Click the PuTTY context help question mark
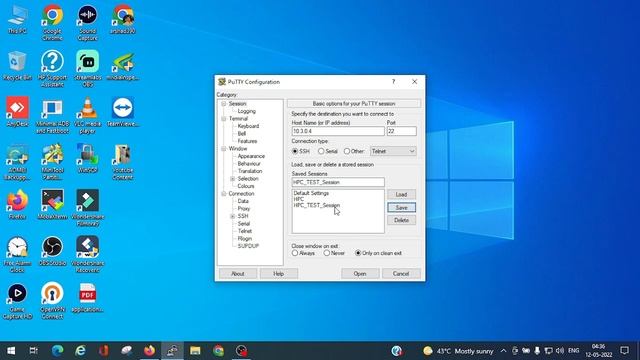Screen dimensions: 640x360 (393, 82)
